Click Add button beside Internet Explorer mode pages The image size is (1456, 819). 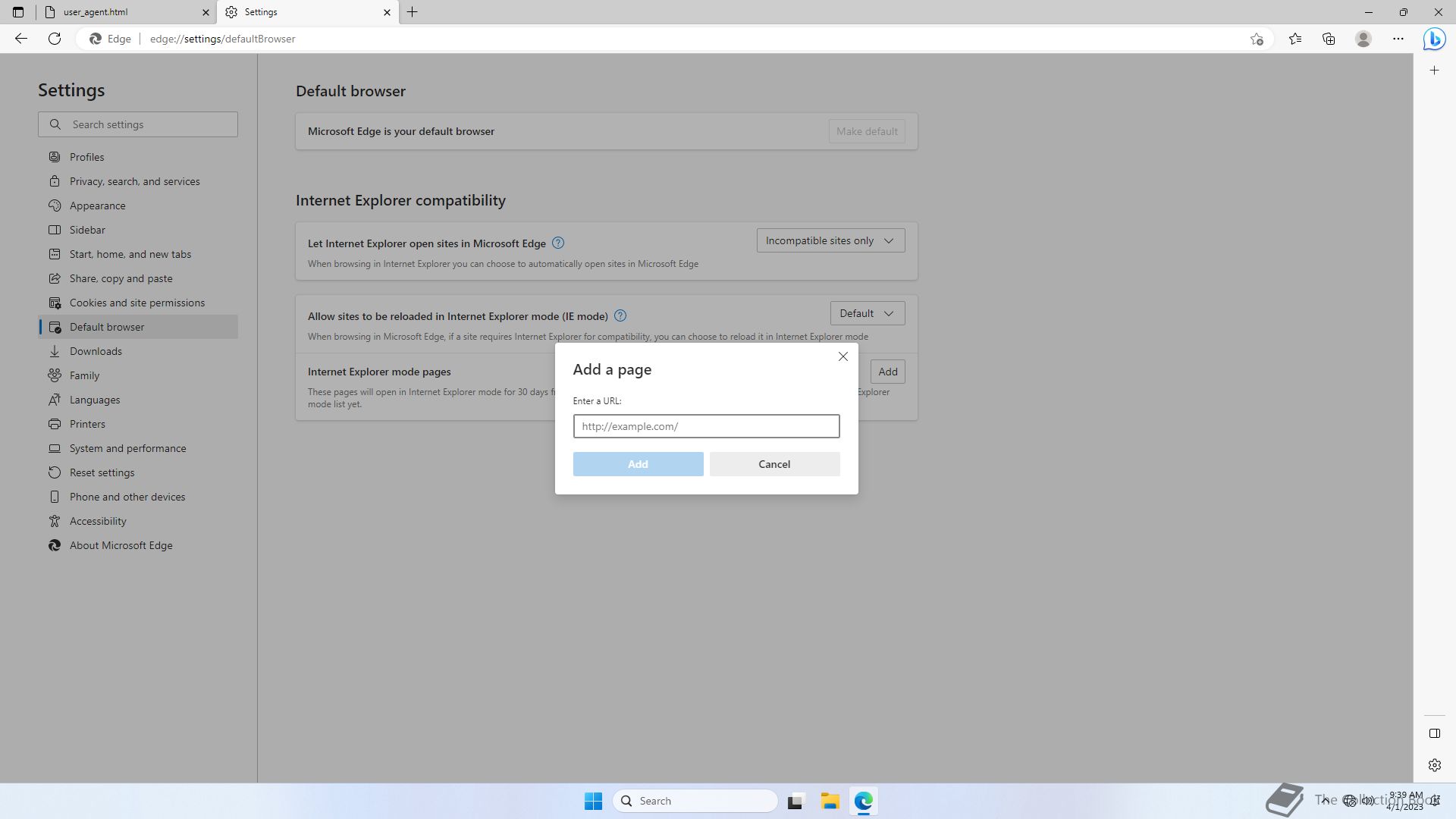pos(887,372)
